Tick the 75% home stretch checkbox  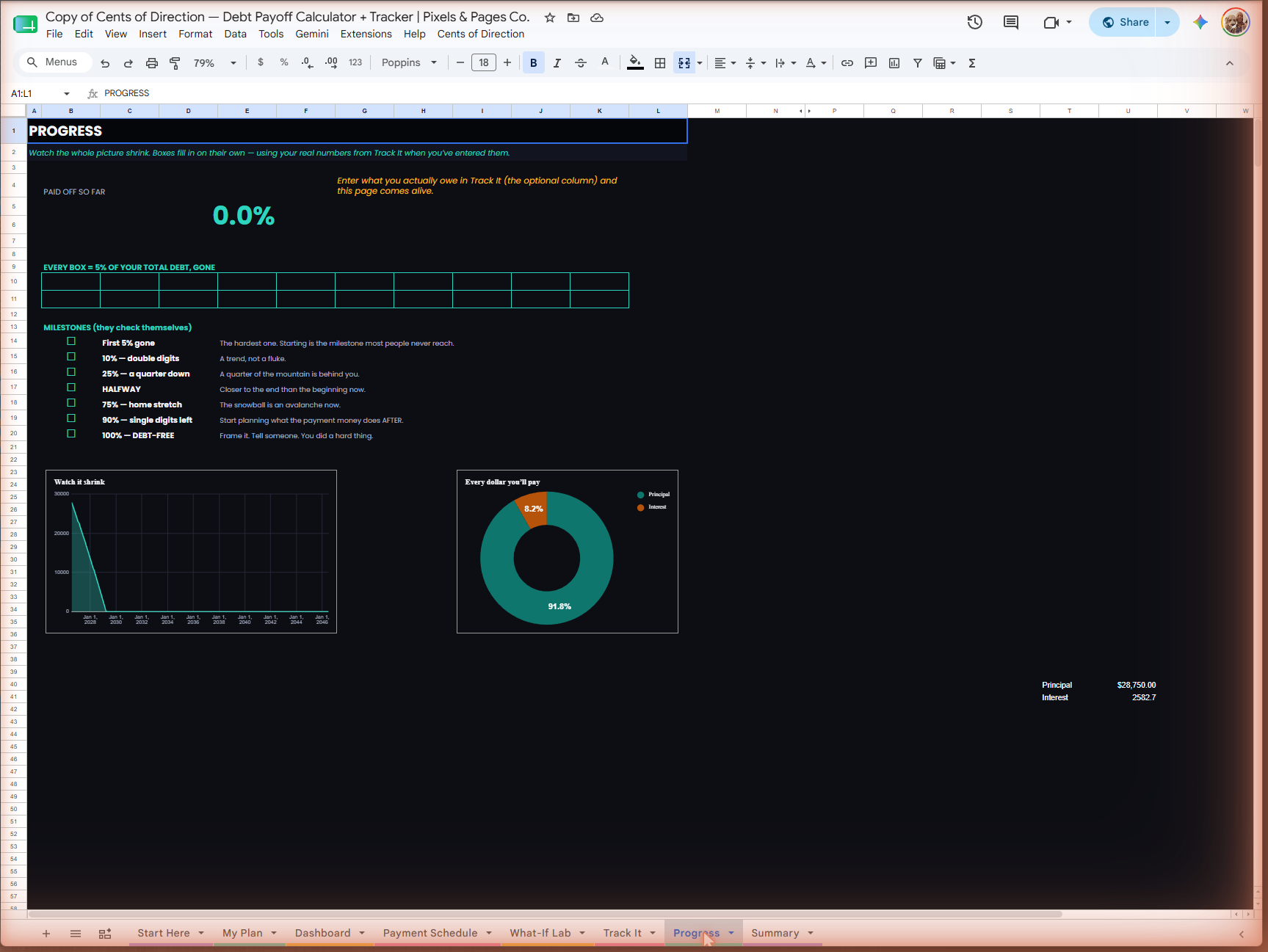[x=71, y=403]
